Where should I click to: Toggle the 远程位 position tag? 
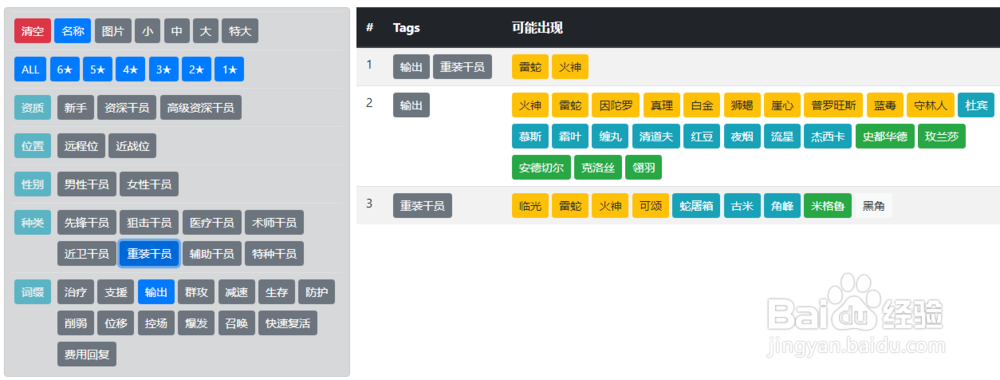tap(81, 146)
